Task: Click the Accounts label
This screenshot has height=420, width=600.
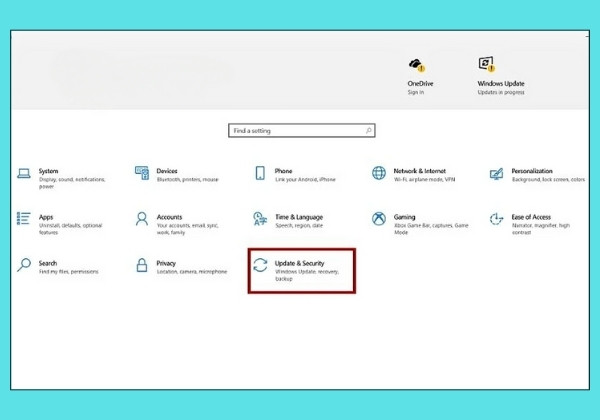Action: [x=170, y=217]
